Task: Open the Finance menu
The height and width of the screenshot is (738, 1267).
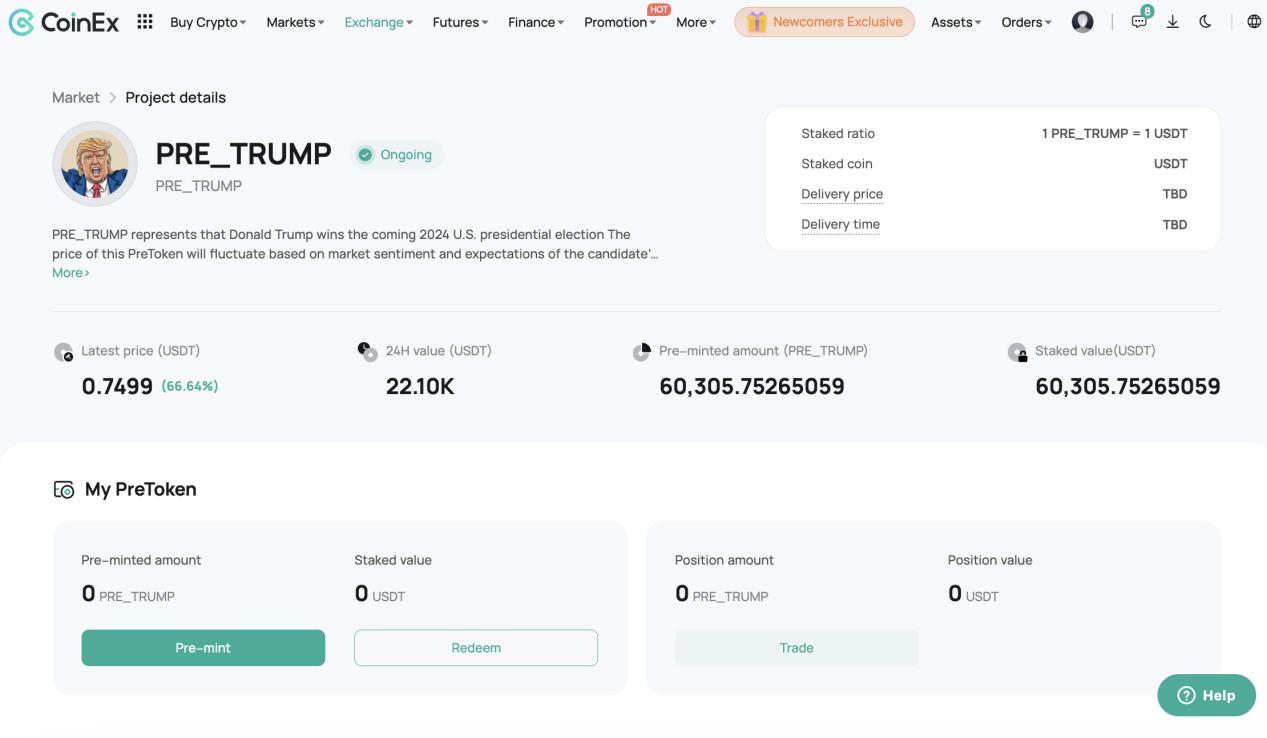Action: pos(535,21)
